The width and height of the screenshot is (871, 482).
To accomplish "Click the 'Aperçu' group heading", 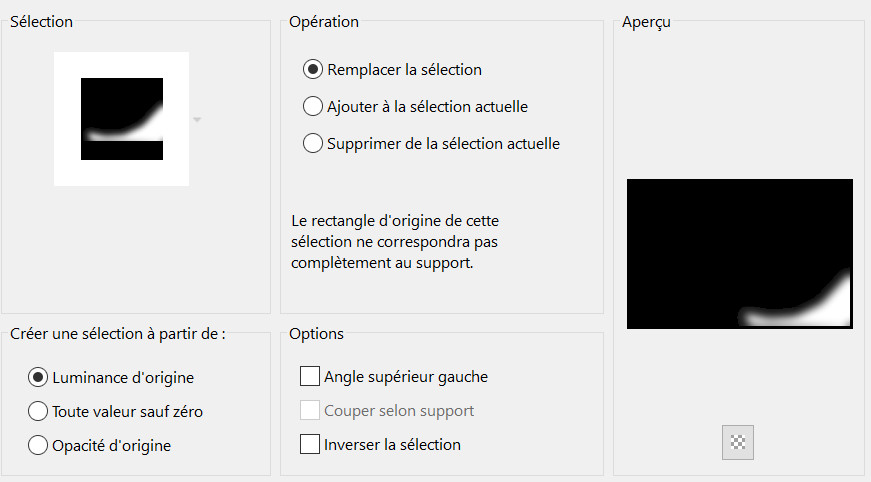I will click(x=646, y=22).
